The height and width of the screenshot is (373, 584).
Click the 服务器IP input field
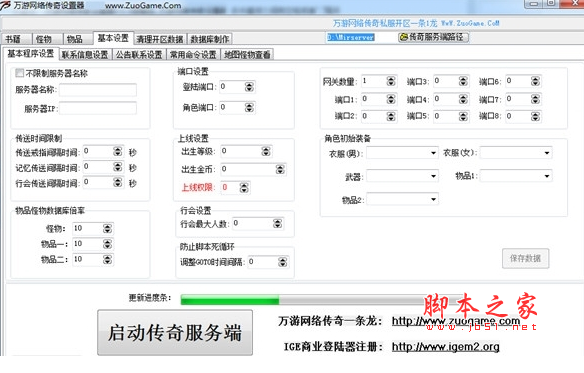(98, 108)
